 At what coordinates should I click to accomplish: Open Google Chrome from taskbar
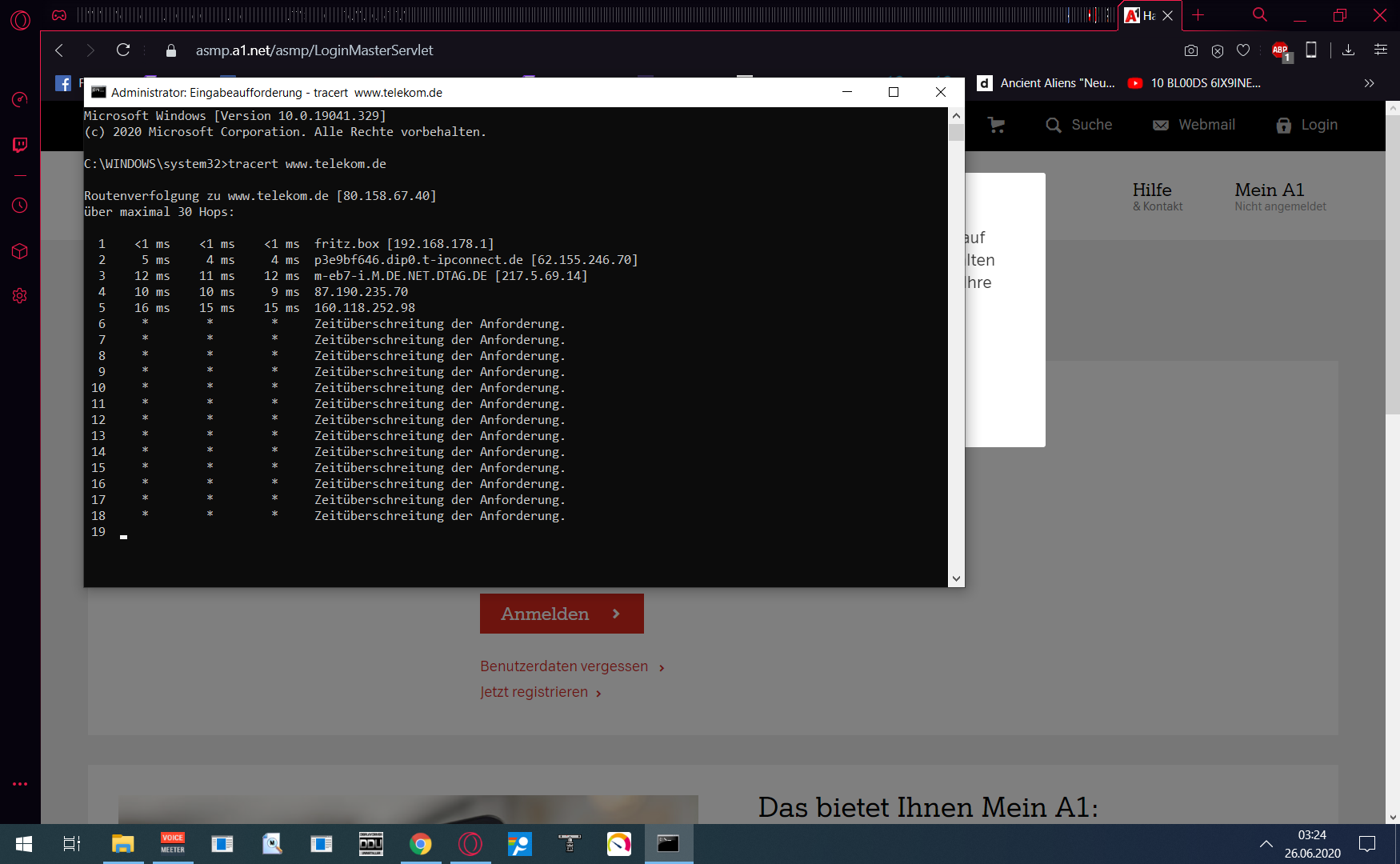click(x=421, y=844)
